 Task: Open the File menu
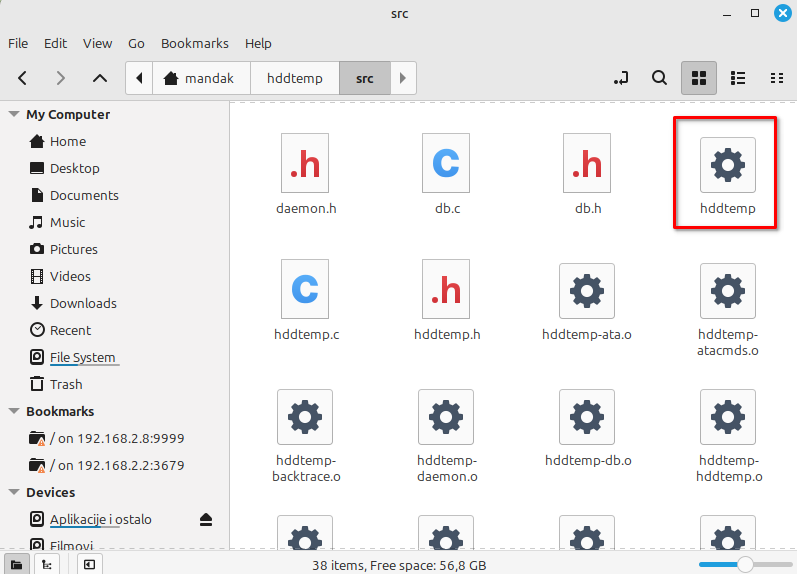[x=18, y=44]
